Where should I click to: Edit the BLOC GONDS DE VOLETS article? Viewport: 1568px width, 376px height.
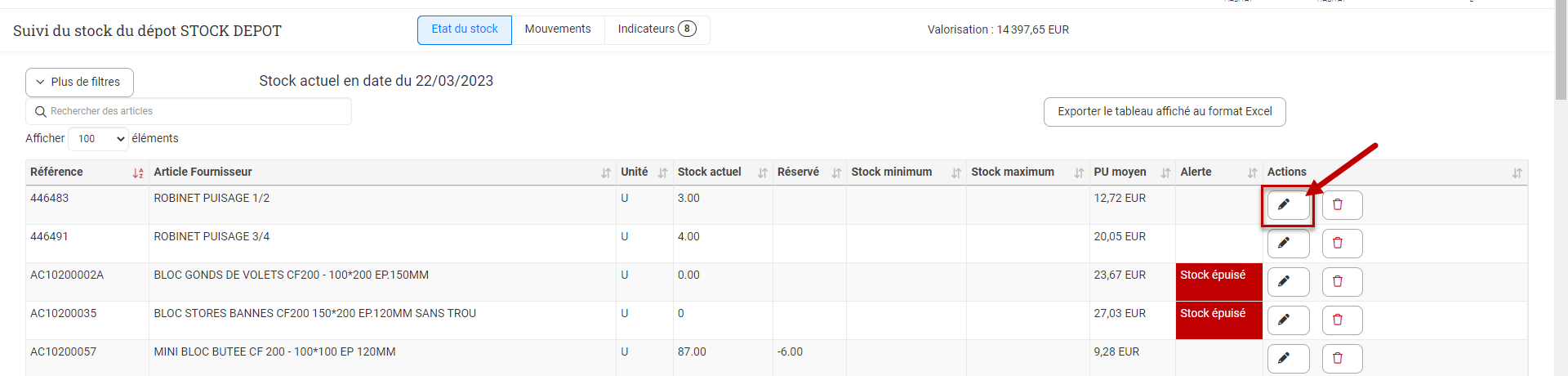pyautogui.click(x=1287, y=282)
